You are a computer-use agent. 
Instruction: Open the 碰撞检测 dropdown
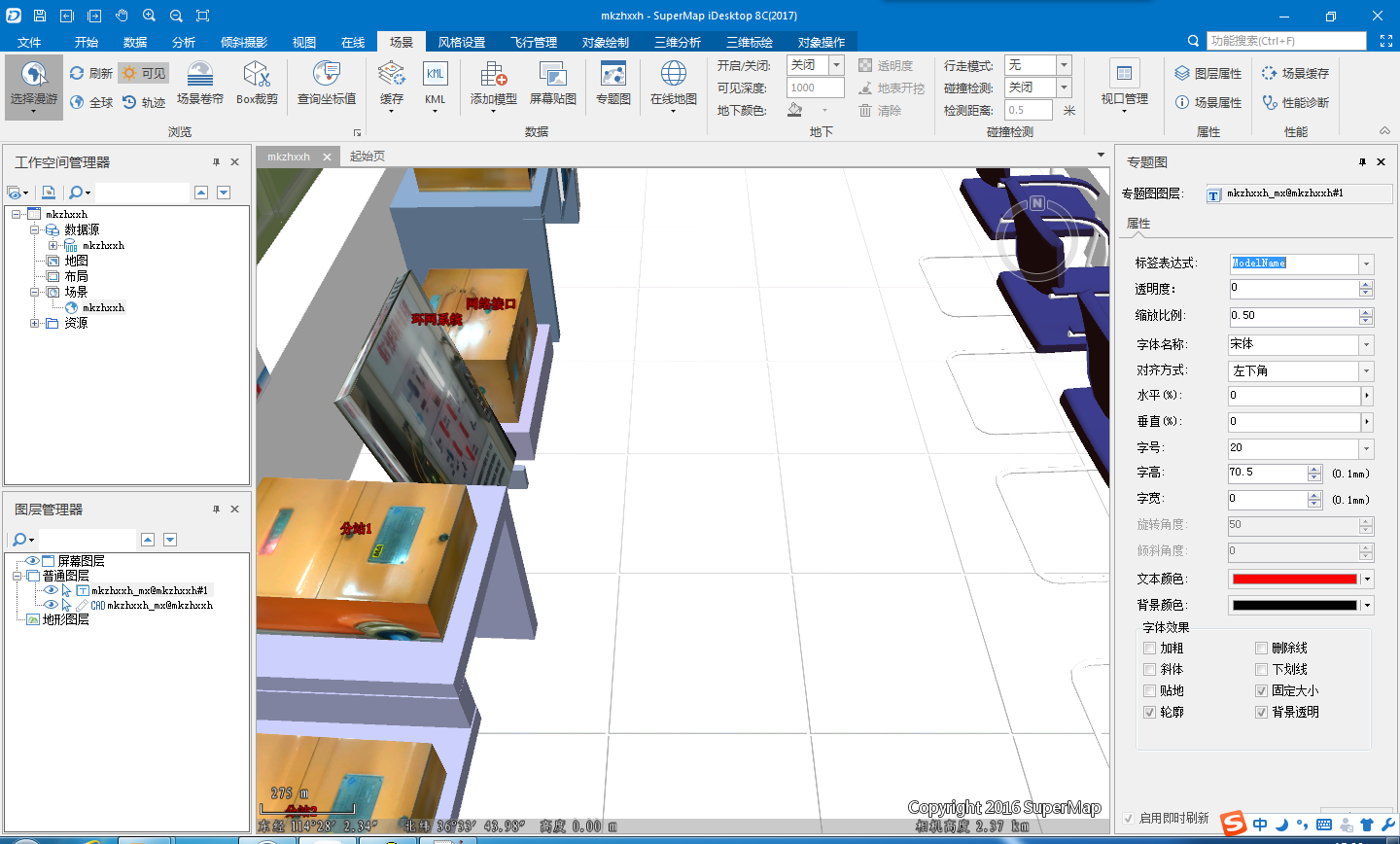[1064, 88]
